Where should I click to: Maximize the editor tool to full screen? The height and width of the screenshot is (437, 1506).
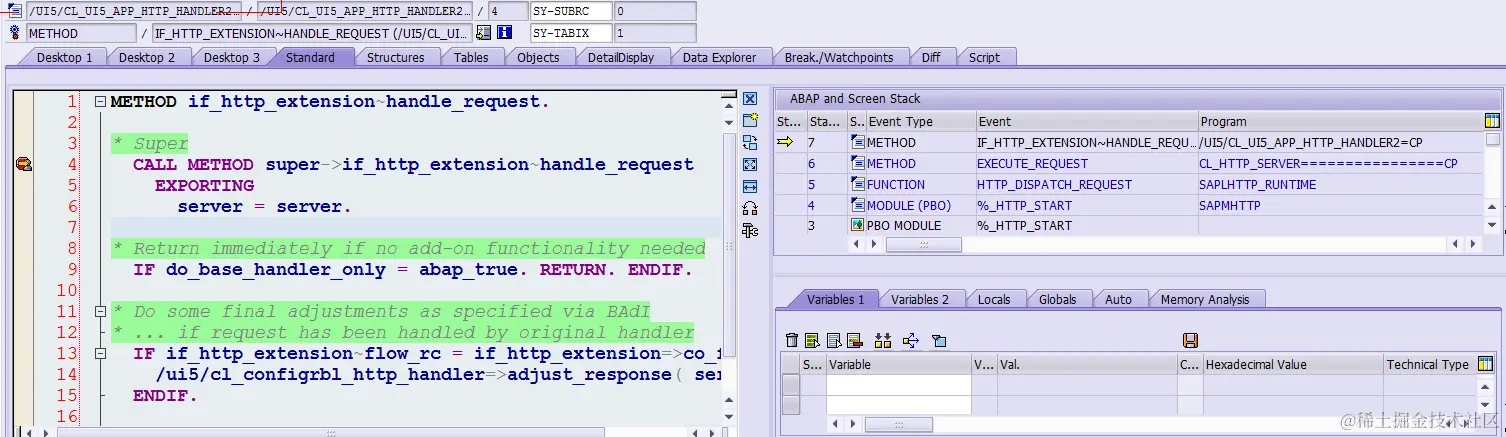[x=750, y=165]
